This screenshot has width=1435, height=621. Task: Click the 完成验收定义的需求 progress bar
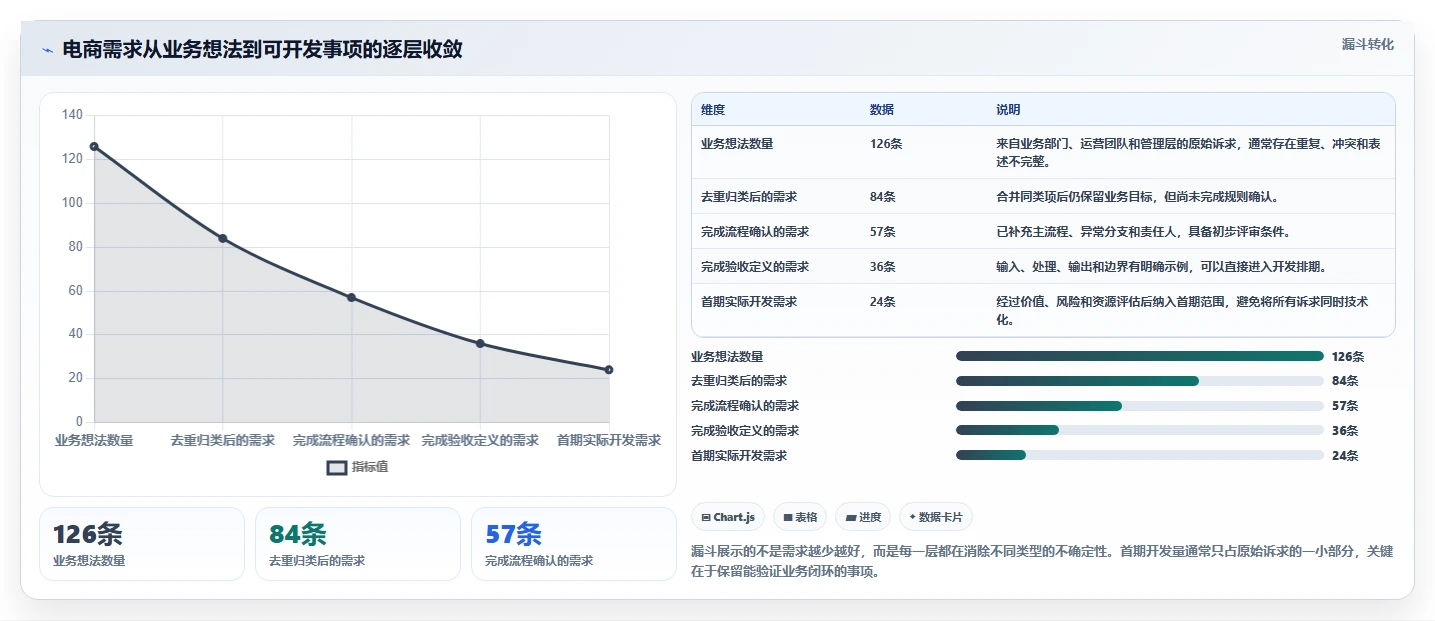[1140, 430]
